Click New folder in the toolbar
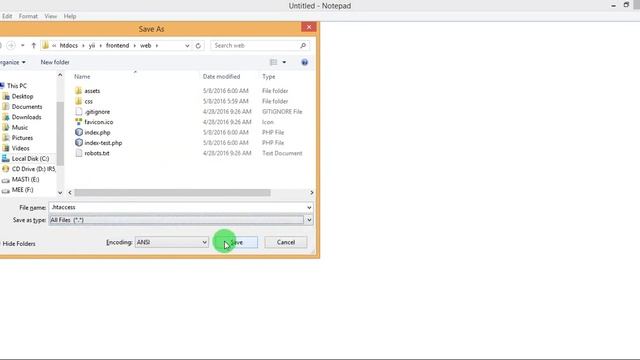 (55, 62)
